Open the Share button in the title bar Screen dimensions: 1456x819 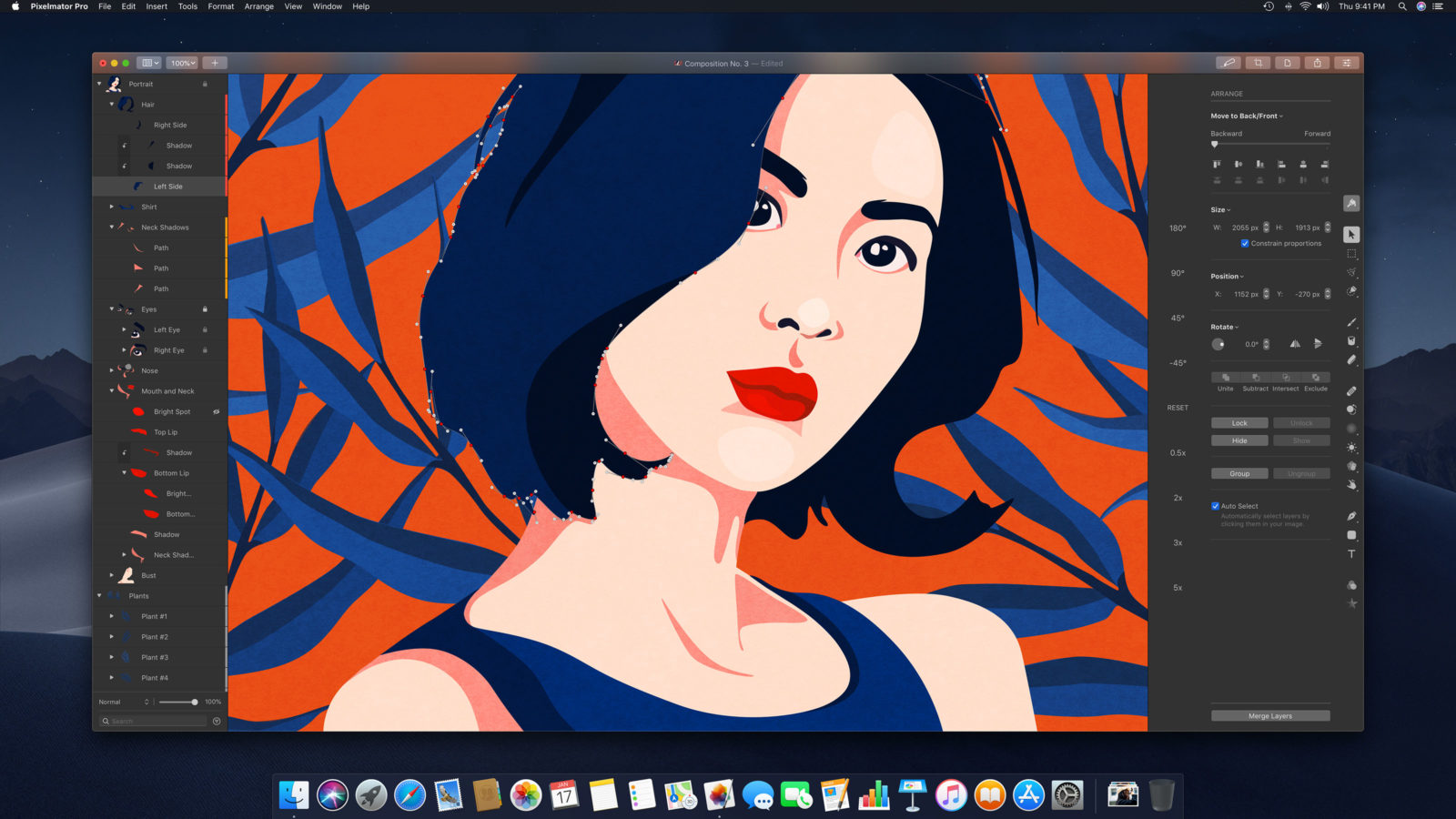1319,63
